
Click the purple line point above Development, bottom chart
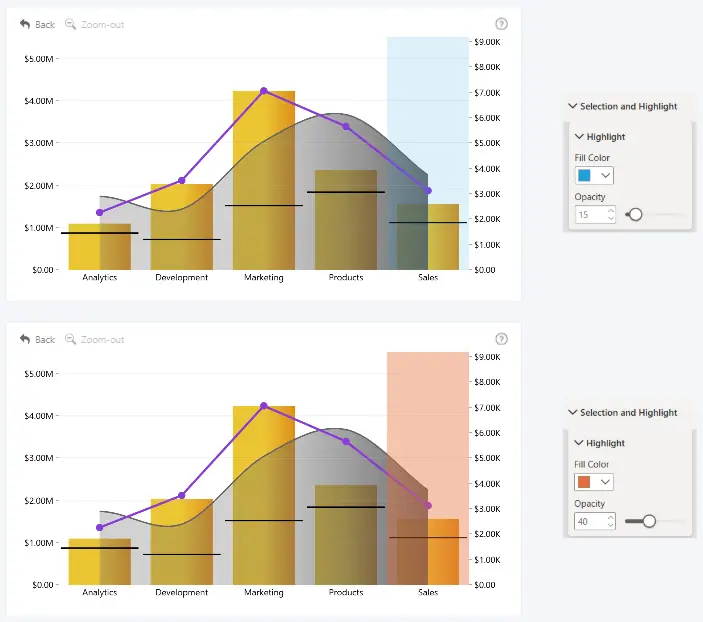(x=182, y=496)
